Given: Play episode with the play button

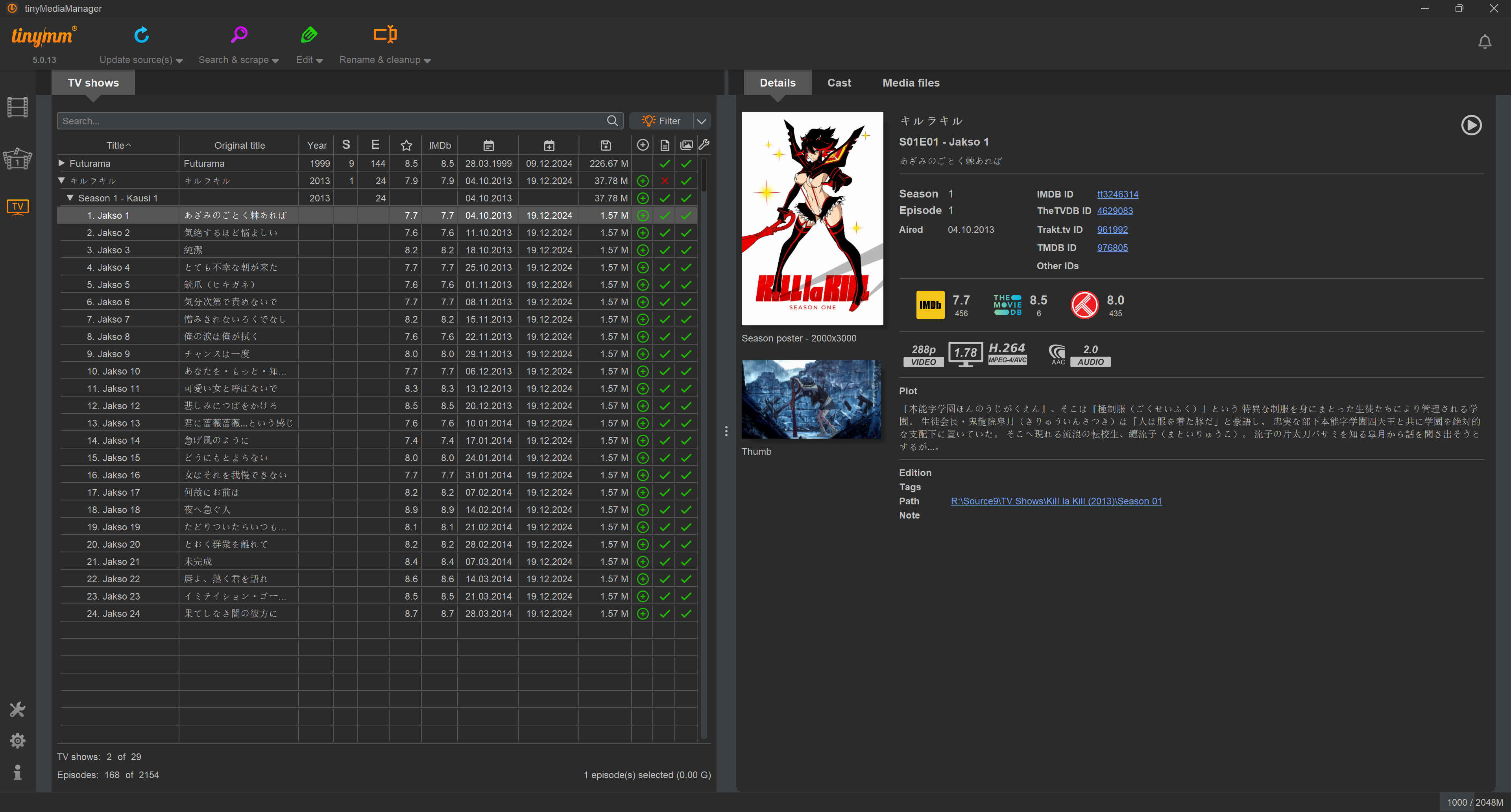Looking at the screenshot, I should [1470, 125].
